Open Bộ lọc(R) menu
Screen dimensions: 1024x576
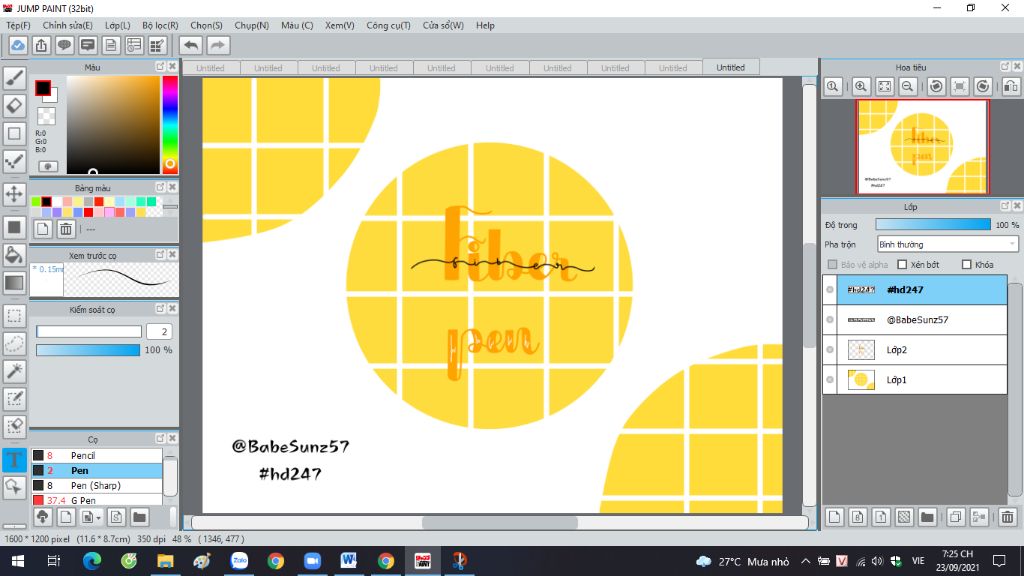160,25
